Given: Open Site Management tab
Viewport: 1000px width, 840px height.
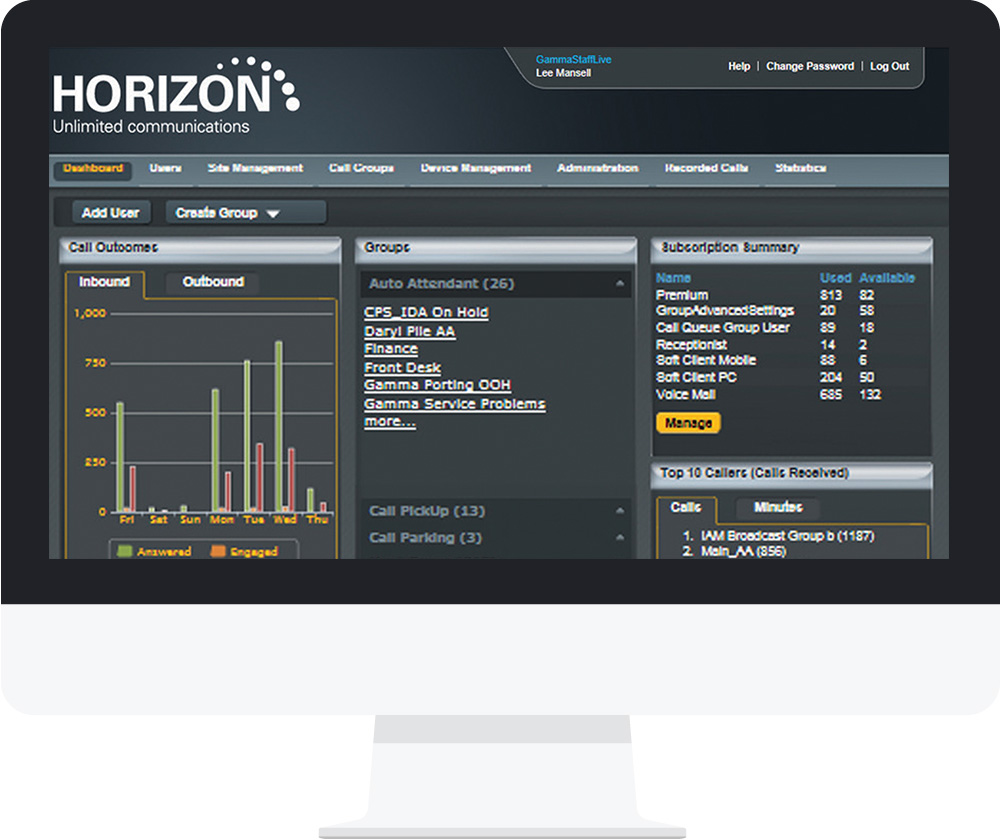Looking at the screenshot, I should (x=255, y=168).
